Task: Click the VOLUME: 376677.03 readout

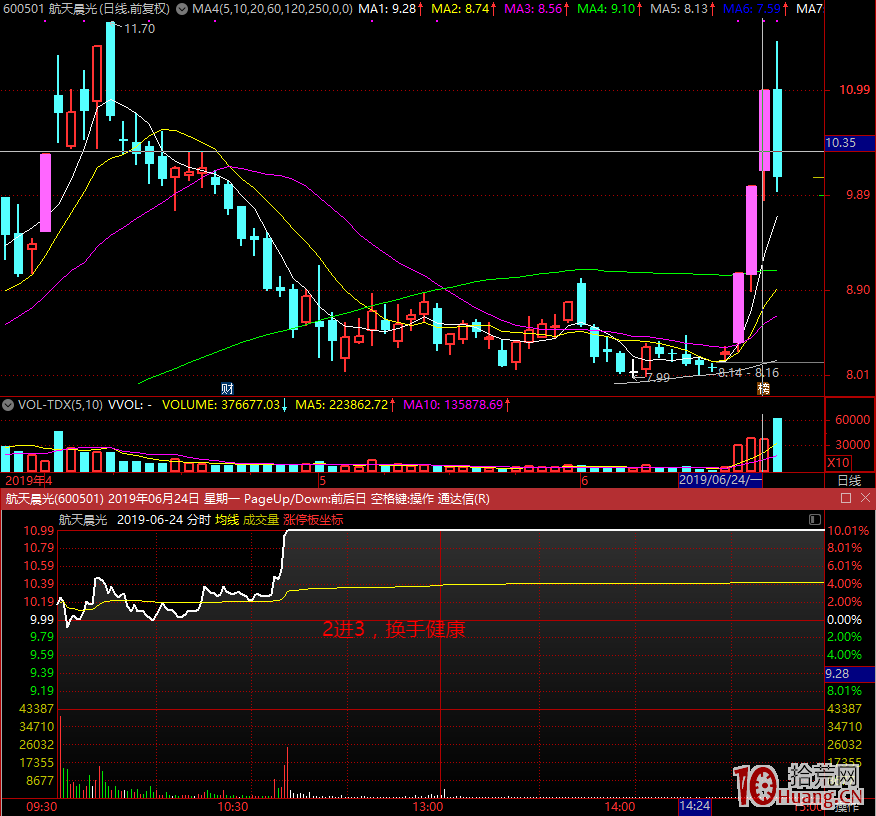Action: (221, 405)
